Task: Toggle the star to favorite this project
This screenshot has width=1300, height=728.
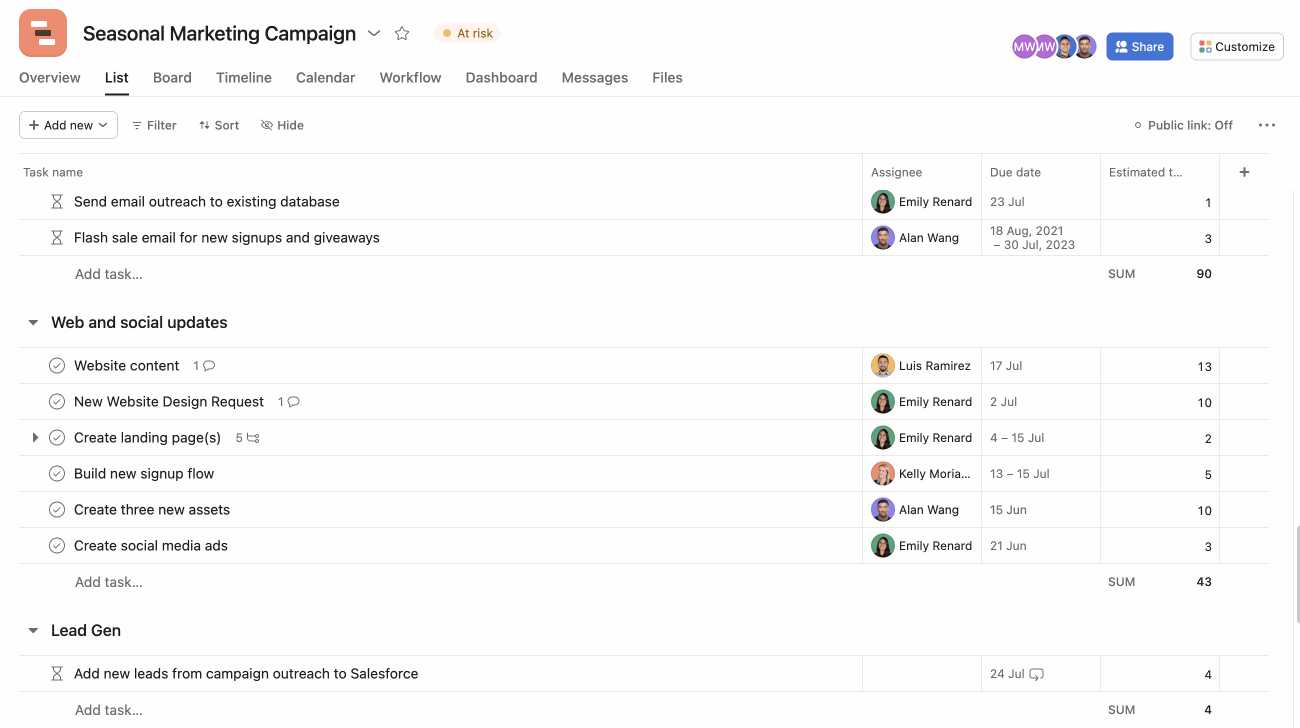Action: pos(401,32)
